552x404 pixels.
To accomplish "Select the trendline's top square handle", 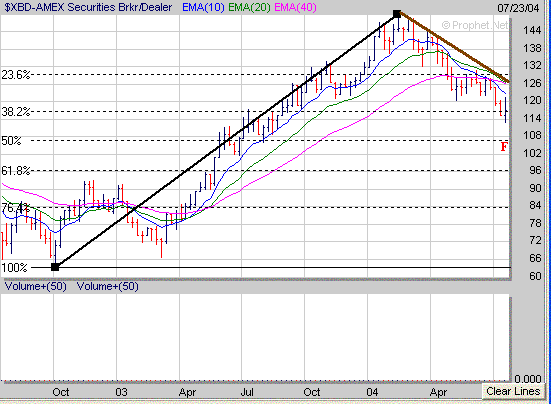I will (x=397, y=14).
